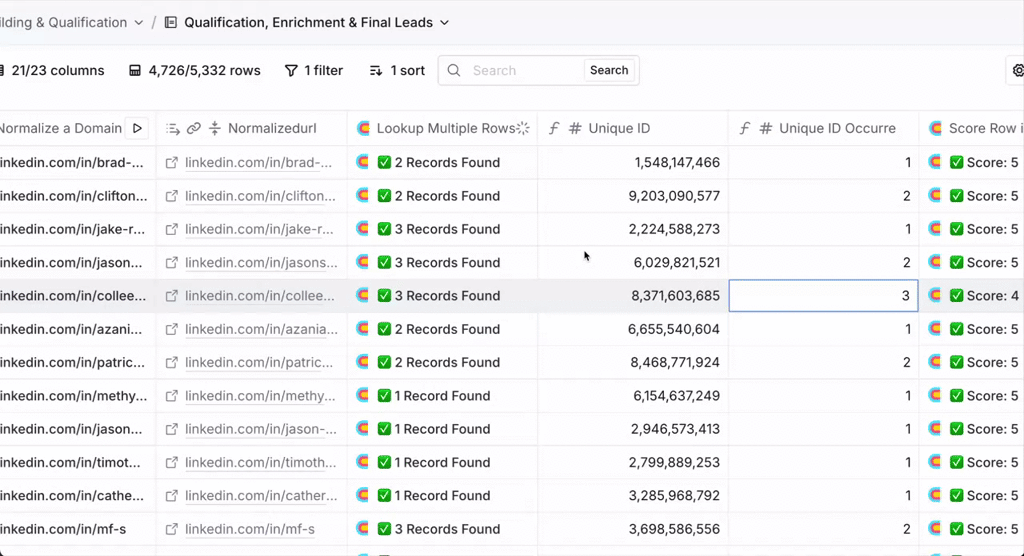Click the 4,726/5,332 rows counter
The height and width of the screenshot is (556, 1024).
click(x=195, y=71)
